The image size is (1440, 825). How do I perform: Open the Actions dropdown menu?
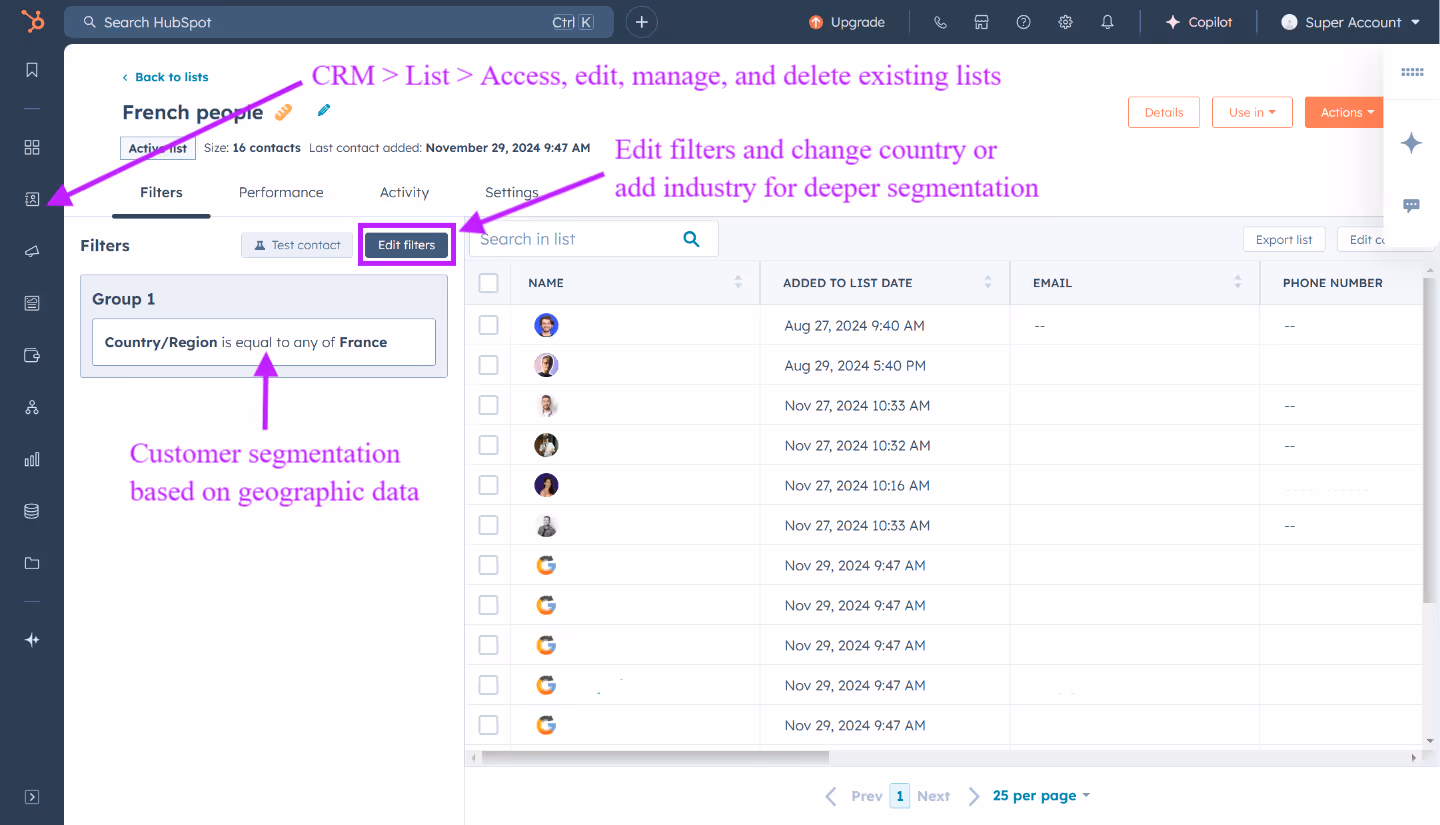coord(1344,112)
